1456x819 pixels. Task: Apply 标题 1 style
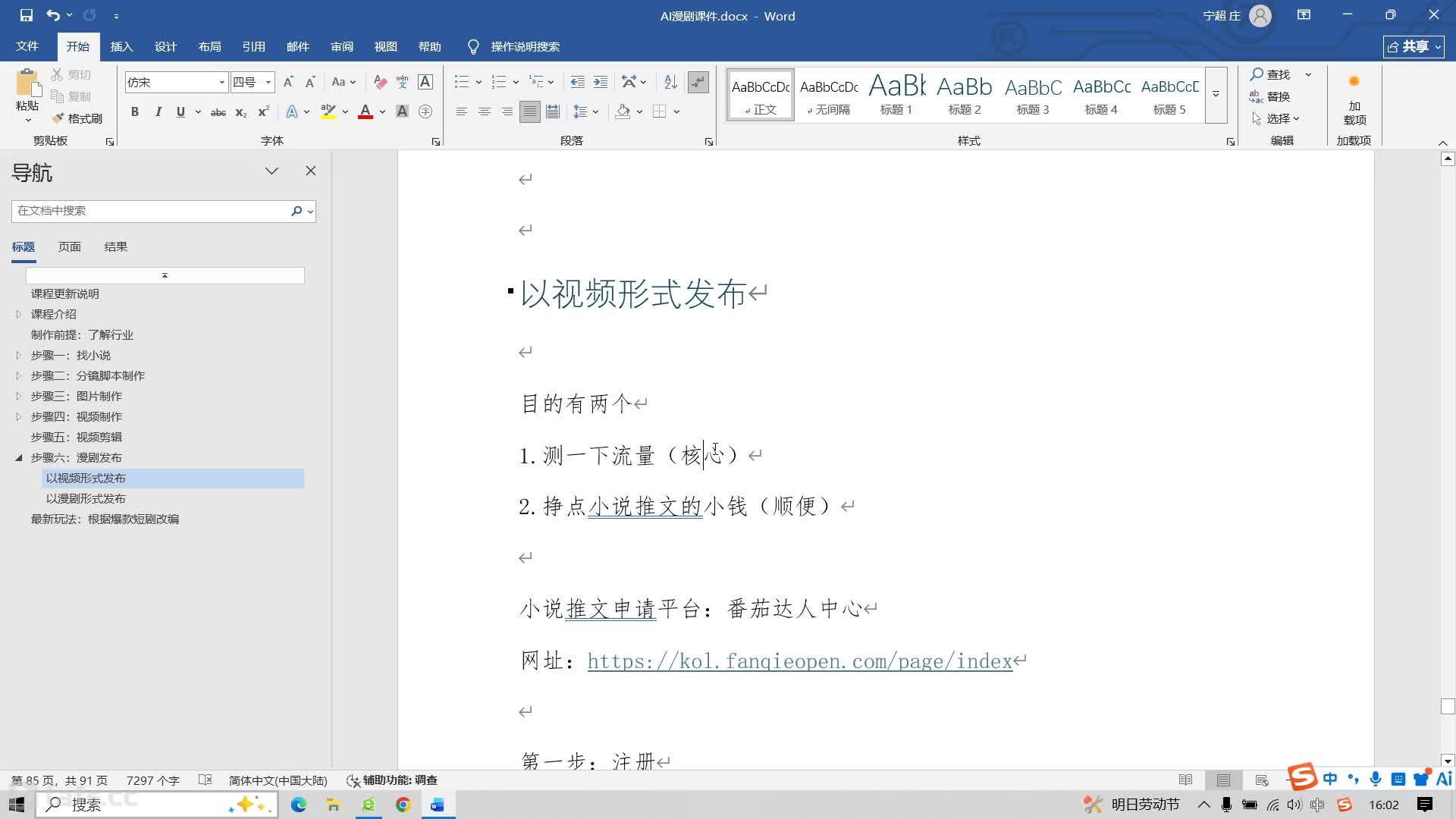pos(896,95)
